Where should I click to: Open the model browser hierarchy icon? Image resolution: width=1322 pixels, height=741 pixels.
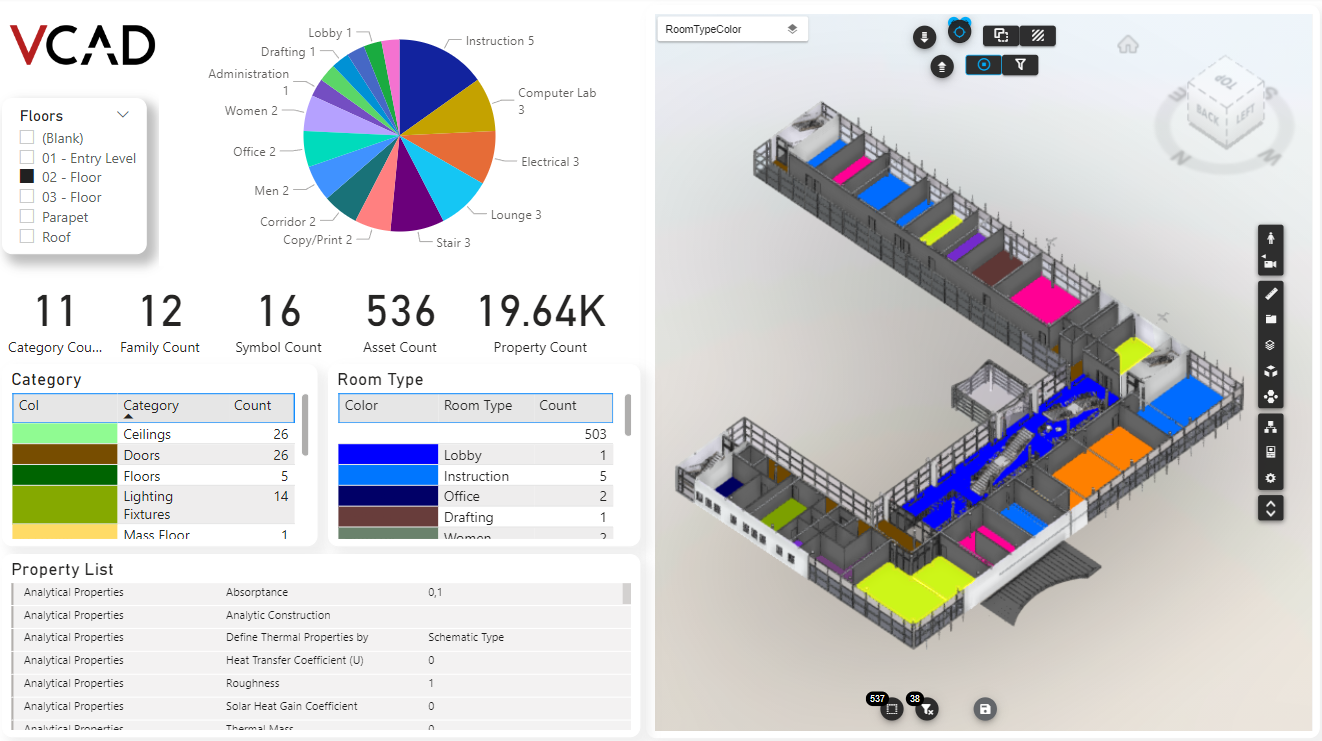[1270, 428]
